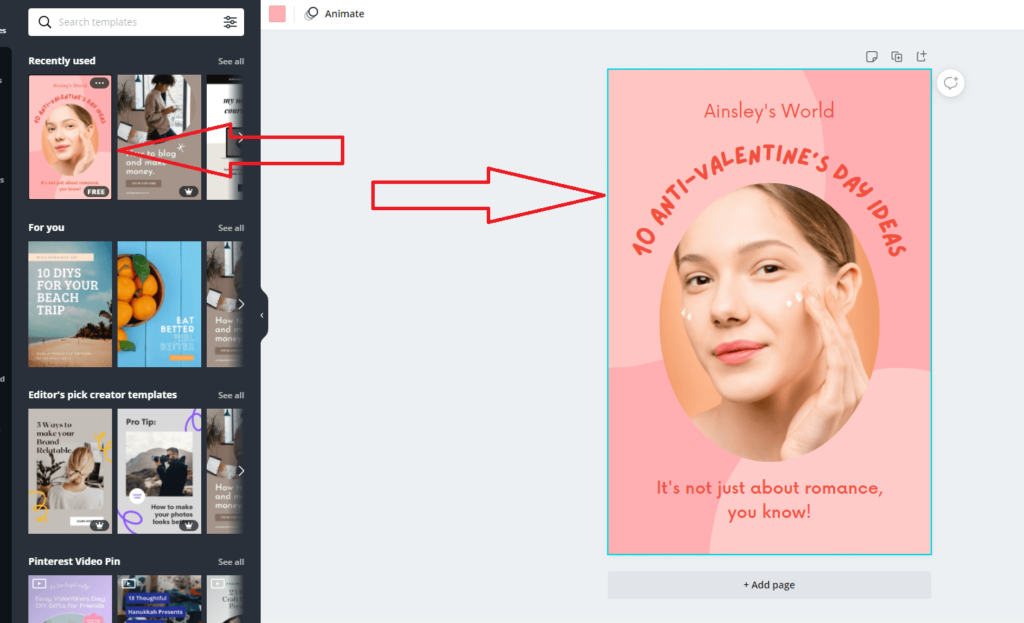Viewport: 1024px width, 623px height.
Task: Click the magnifier icon in the template search box
Action: 44,22
